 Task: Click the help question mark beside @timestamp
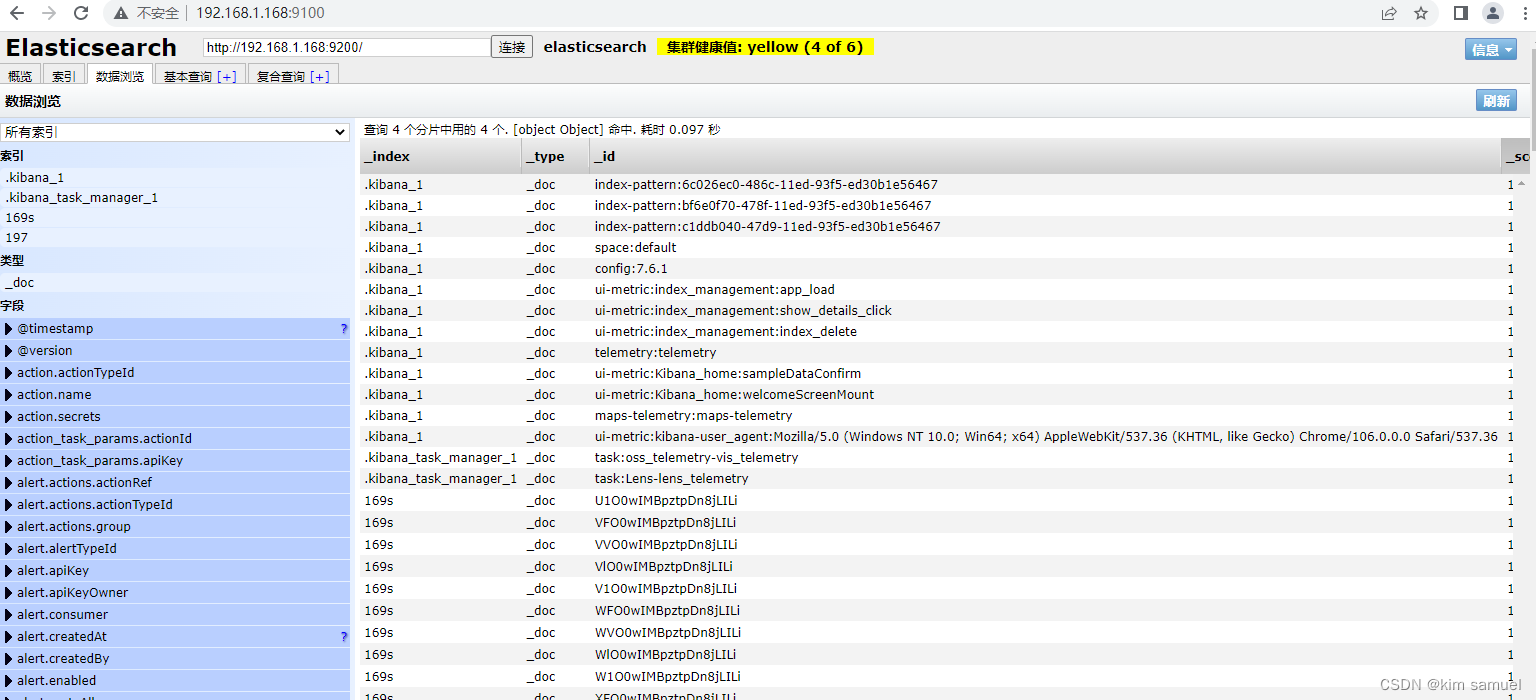point(344,329)
